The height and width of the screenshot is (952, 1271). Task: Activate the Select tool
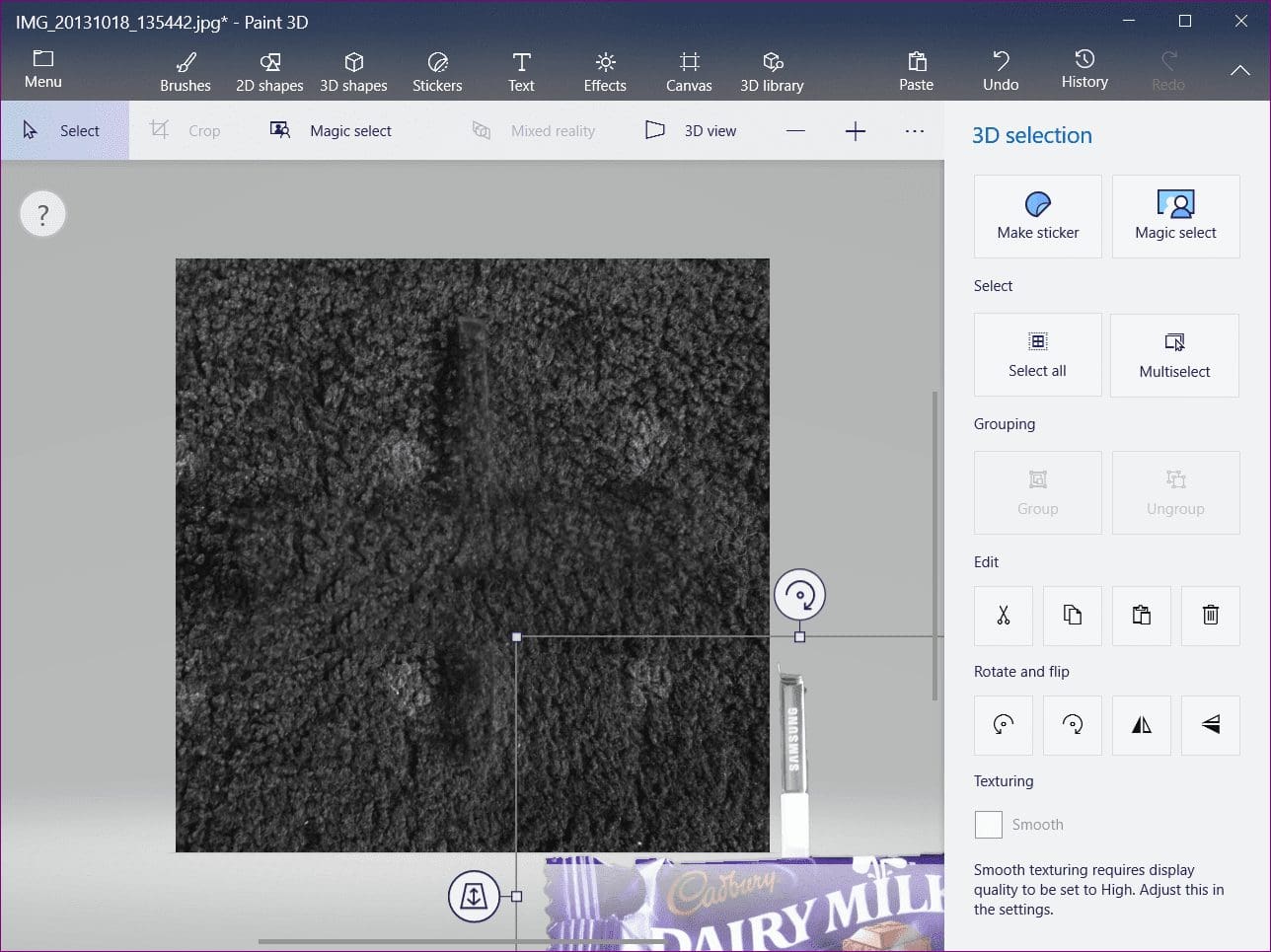tap(64, 130)
